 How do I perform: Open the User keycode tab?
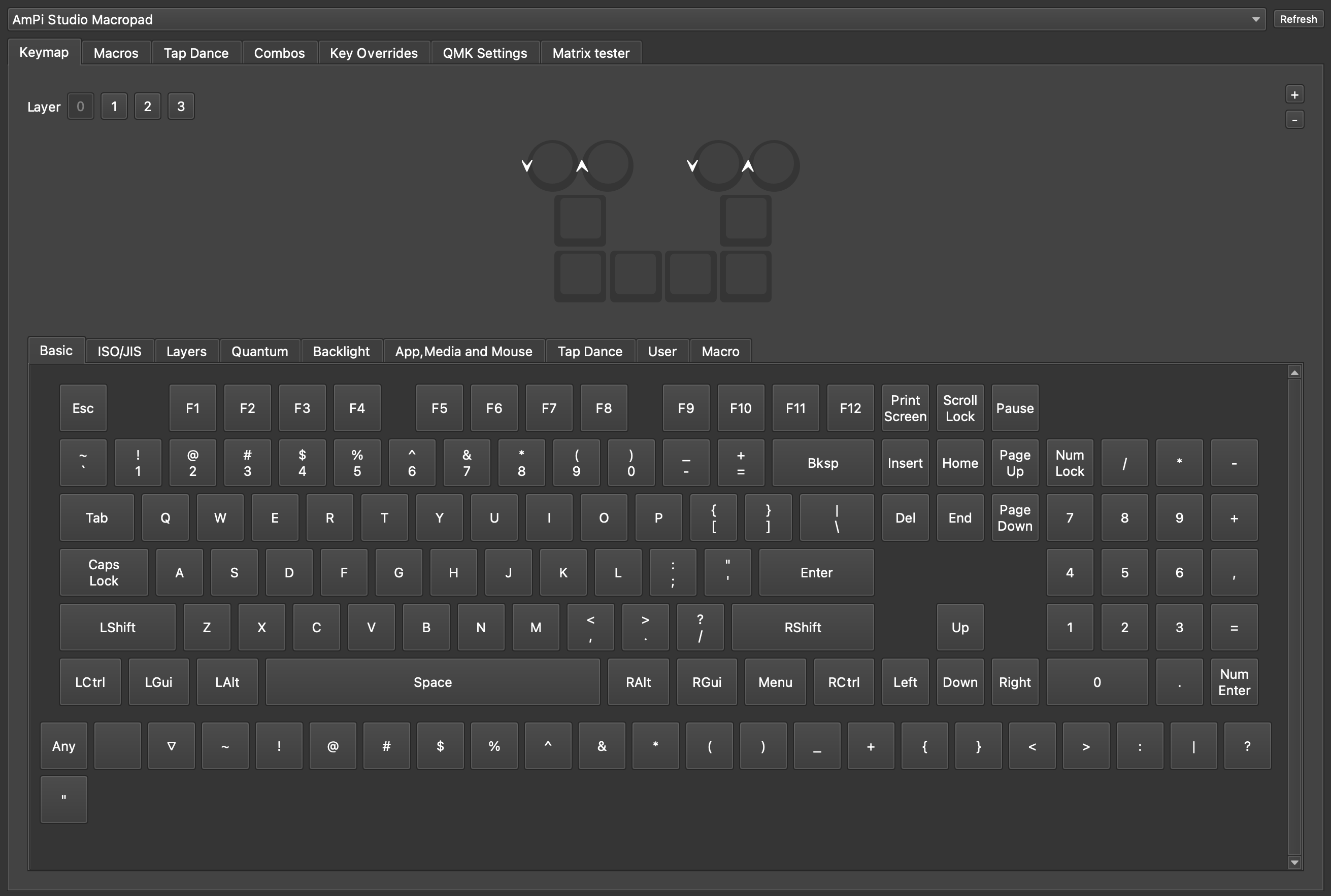tap(662, 352)
